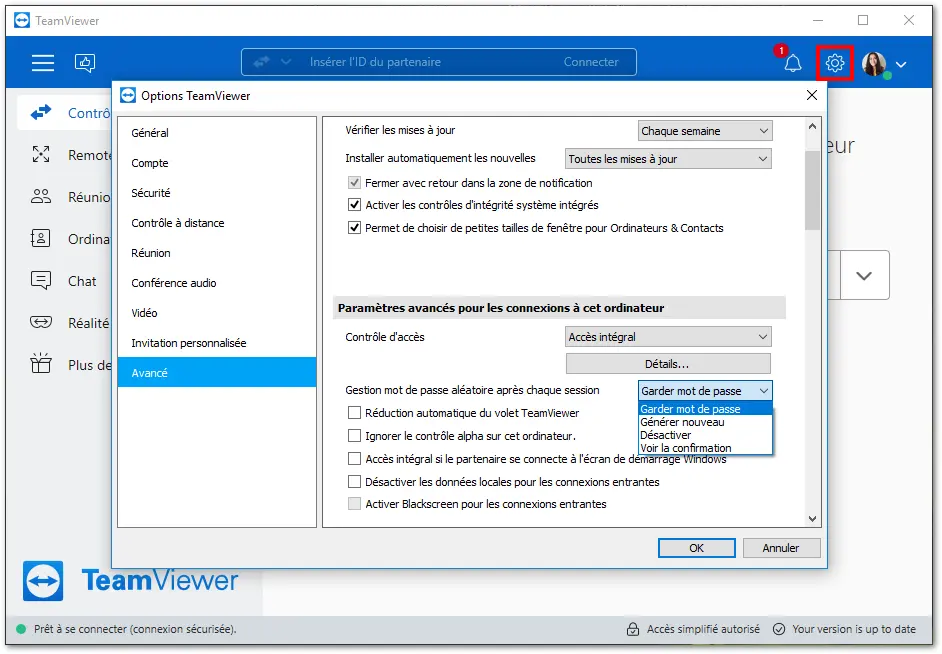Screen dimensions: 942x654
Task: Click the Connecter button
Action: pyautogui.click(x=591, y=62)
